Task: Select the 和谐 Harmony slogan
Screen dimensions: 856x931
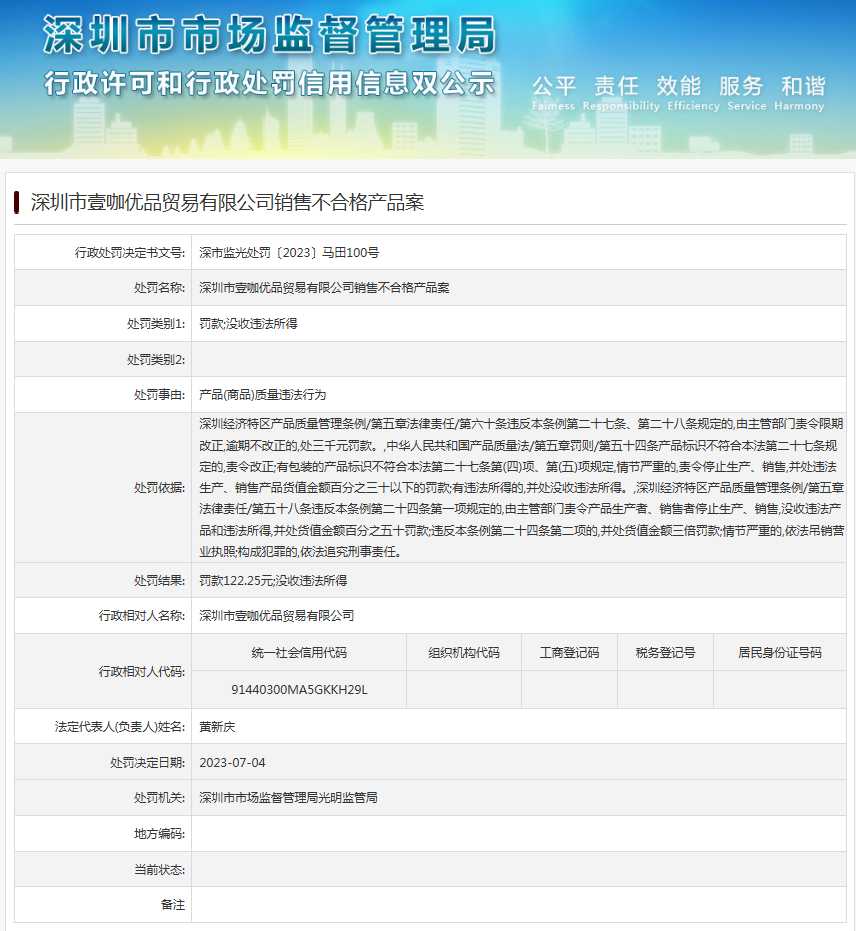Action: tap(799, 93)
